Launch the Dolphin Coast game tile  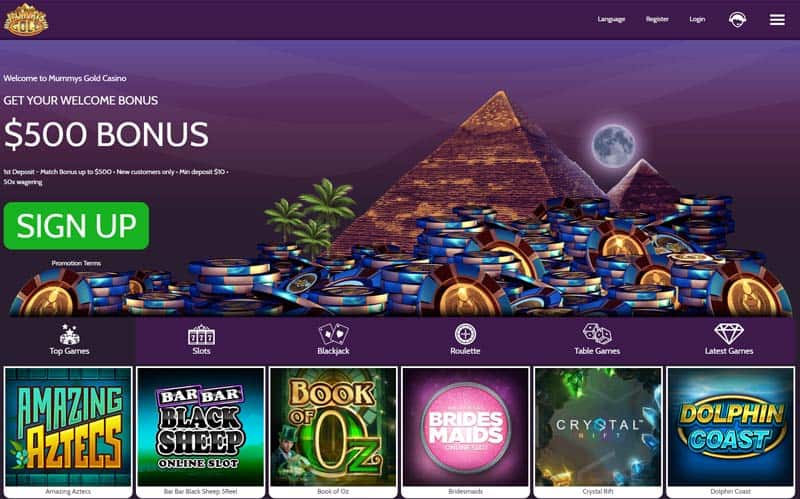coord(731,432)
